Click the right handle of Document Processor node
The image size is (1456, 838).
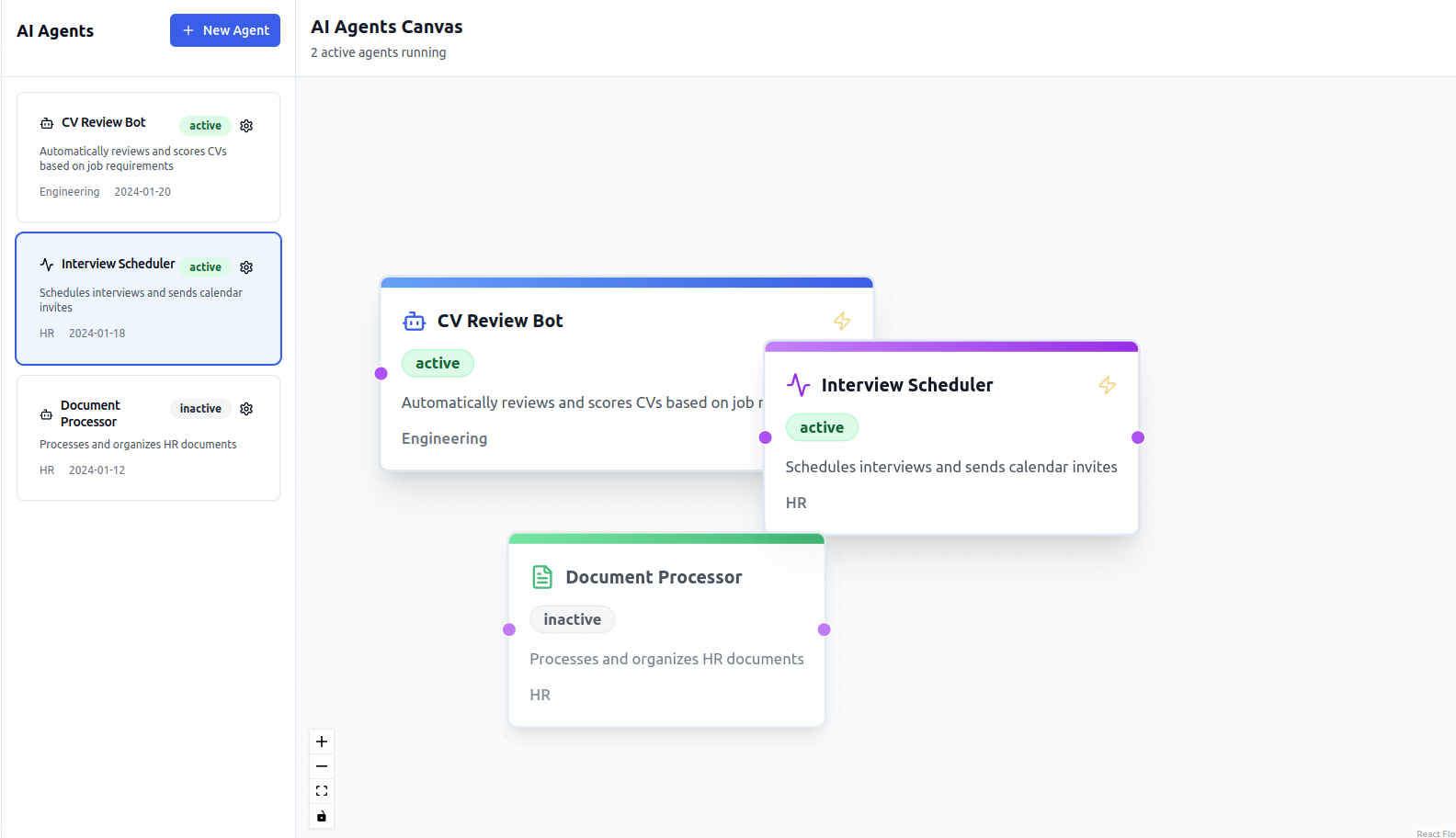(x=825, y=629)
